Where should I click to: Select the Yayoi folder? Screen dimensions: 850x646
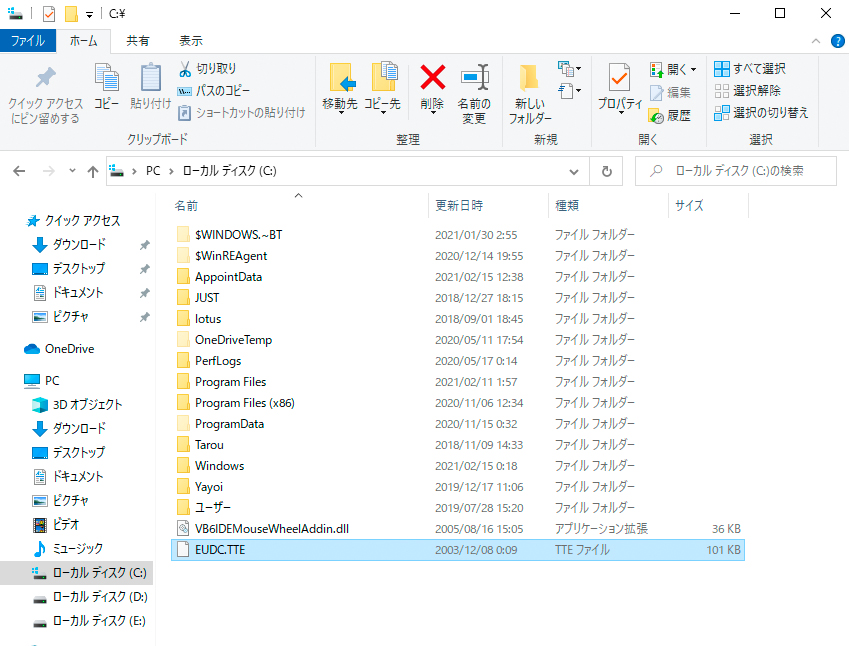(209, 487)
